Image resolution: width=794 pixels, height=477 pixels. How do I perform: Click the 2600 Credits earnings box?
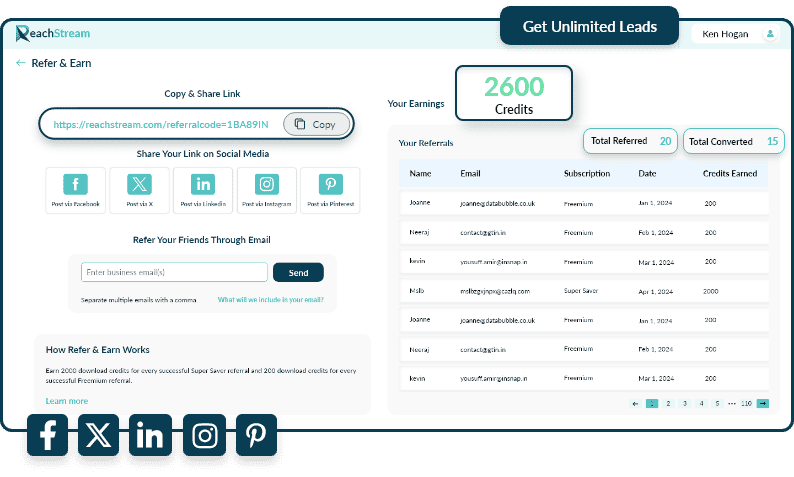click(x=514, y=93)
